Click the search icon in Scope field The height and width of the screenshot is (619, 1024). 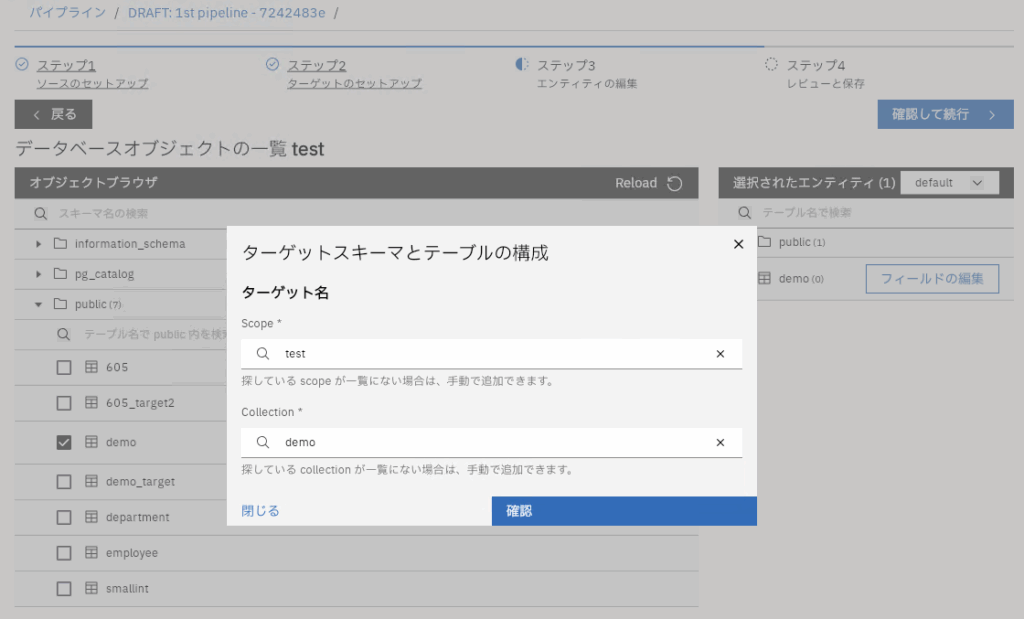(x=263, y=354)
